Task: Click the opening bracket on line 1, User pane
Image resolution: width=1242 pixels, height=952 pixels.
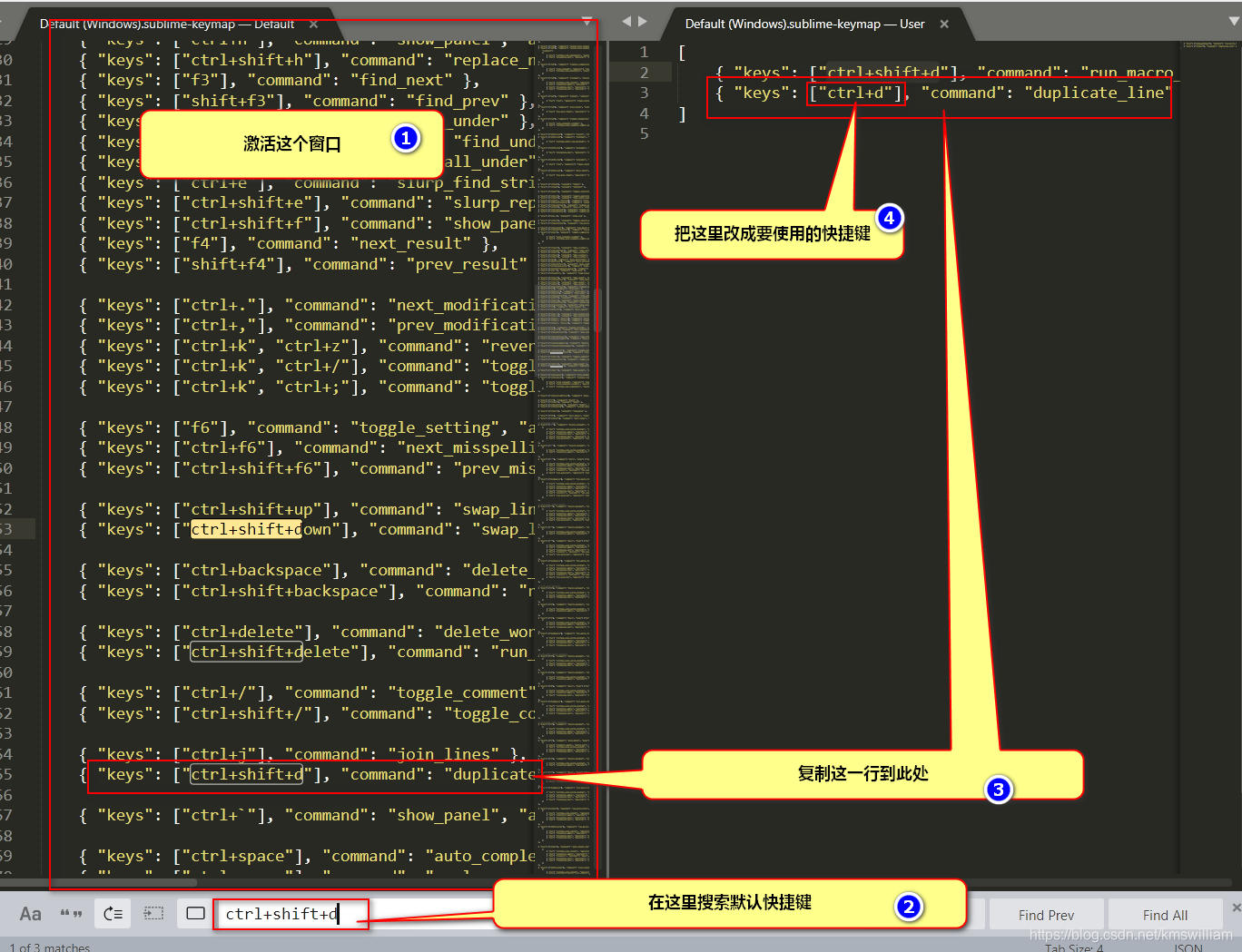Action: tap(683, 53)
